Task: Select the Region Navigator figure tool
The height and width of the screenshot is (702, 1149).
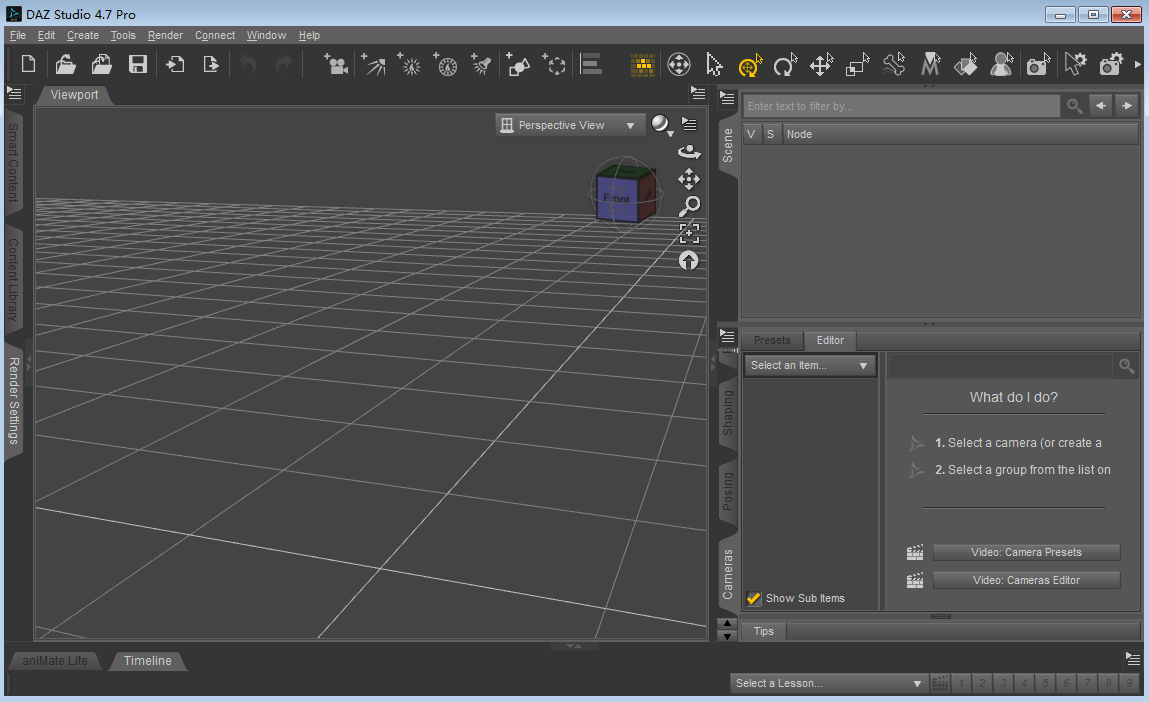Action: coord(1002,64)
